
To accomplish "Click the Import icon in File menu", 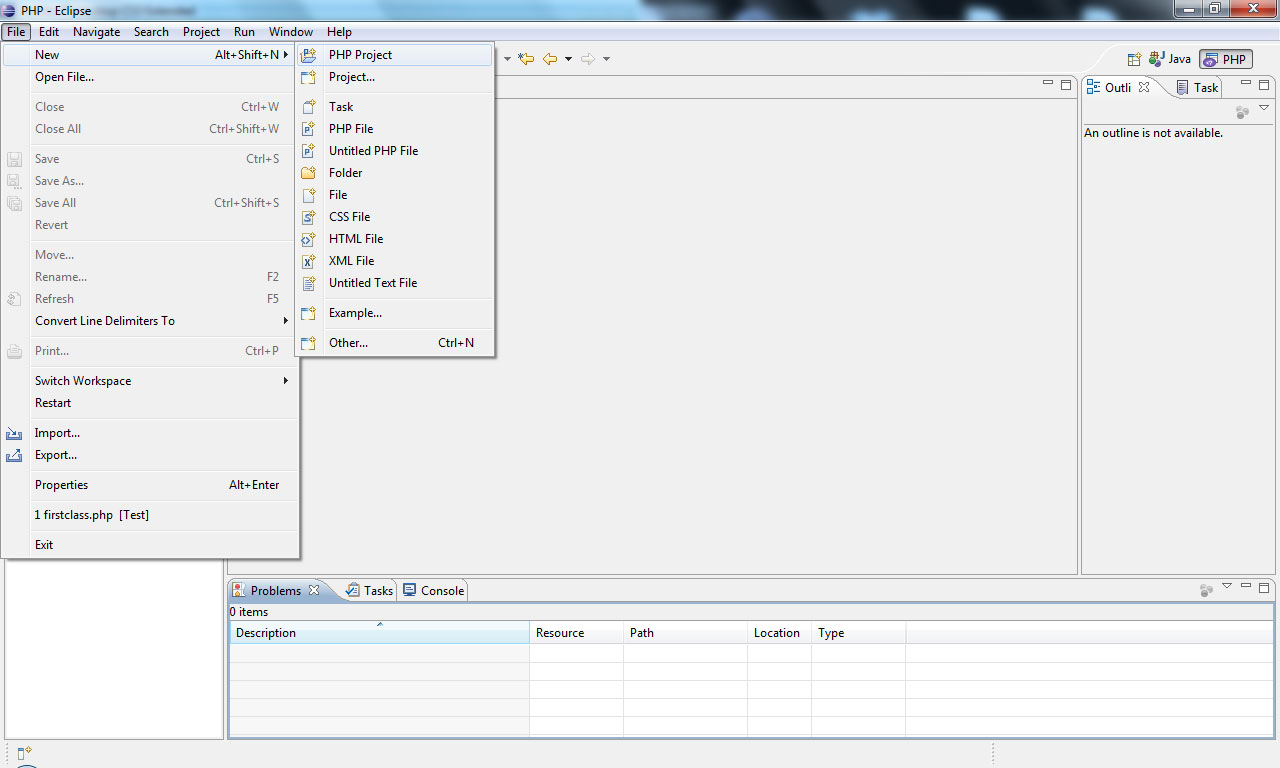I will 14,433.
